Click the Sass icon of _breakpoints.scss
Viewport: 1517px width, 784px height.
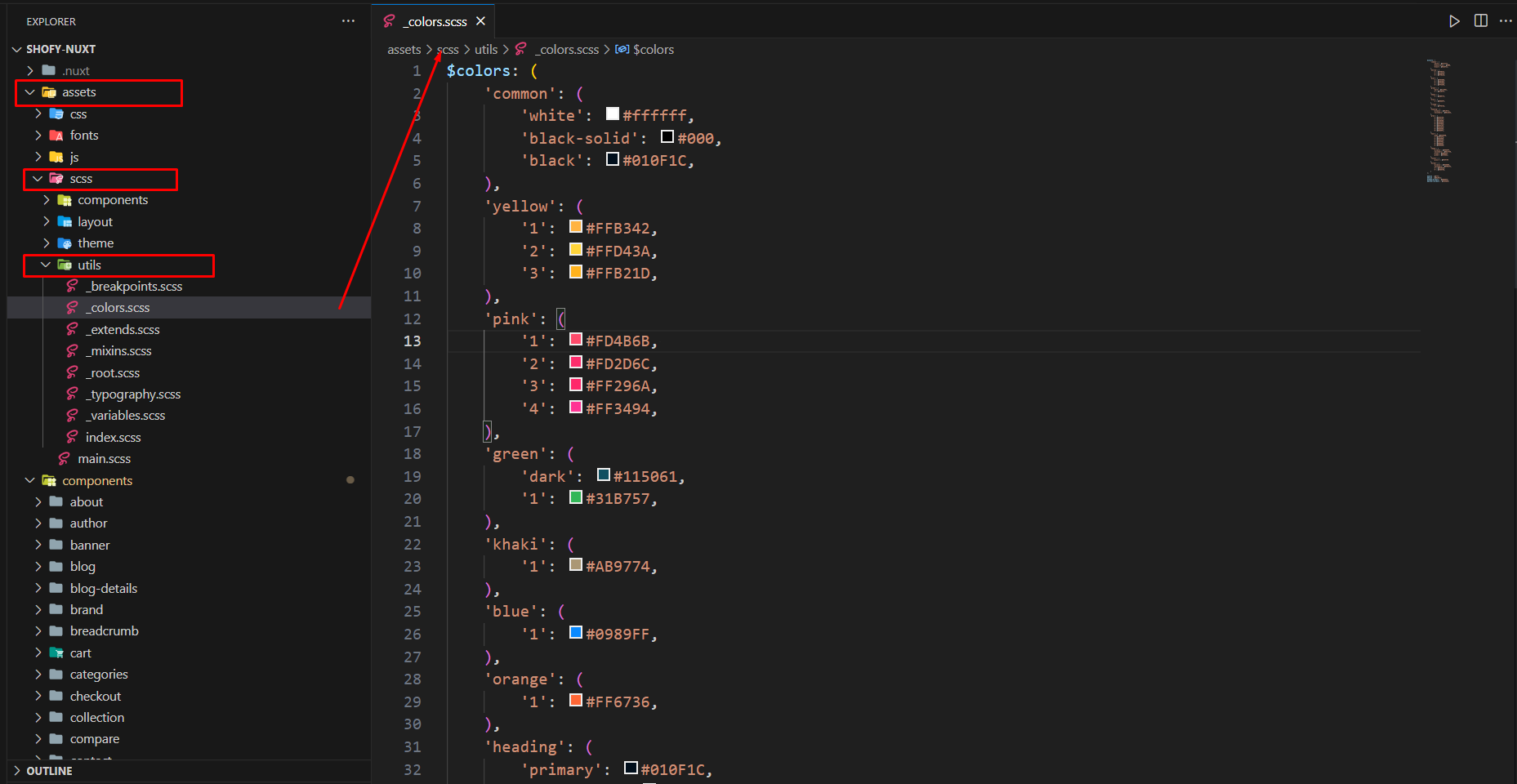click(x=73, y=286)
